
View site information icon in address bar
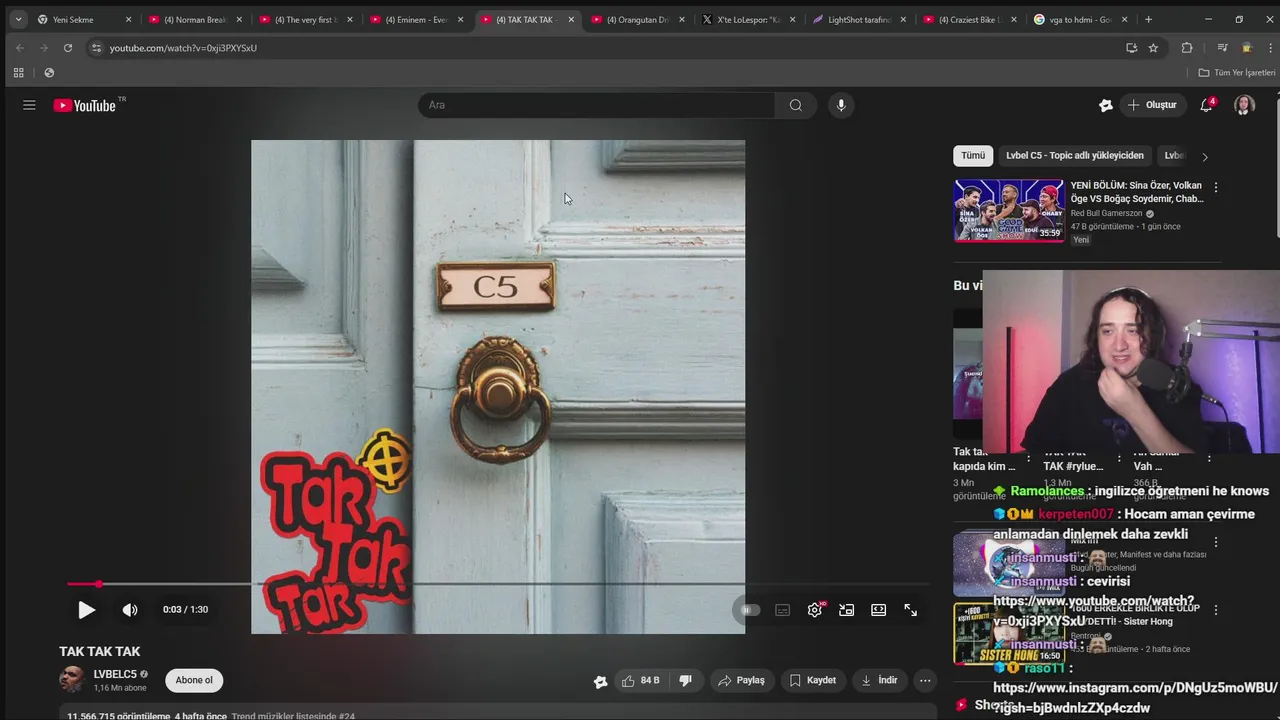[96, 48]
